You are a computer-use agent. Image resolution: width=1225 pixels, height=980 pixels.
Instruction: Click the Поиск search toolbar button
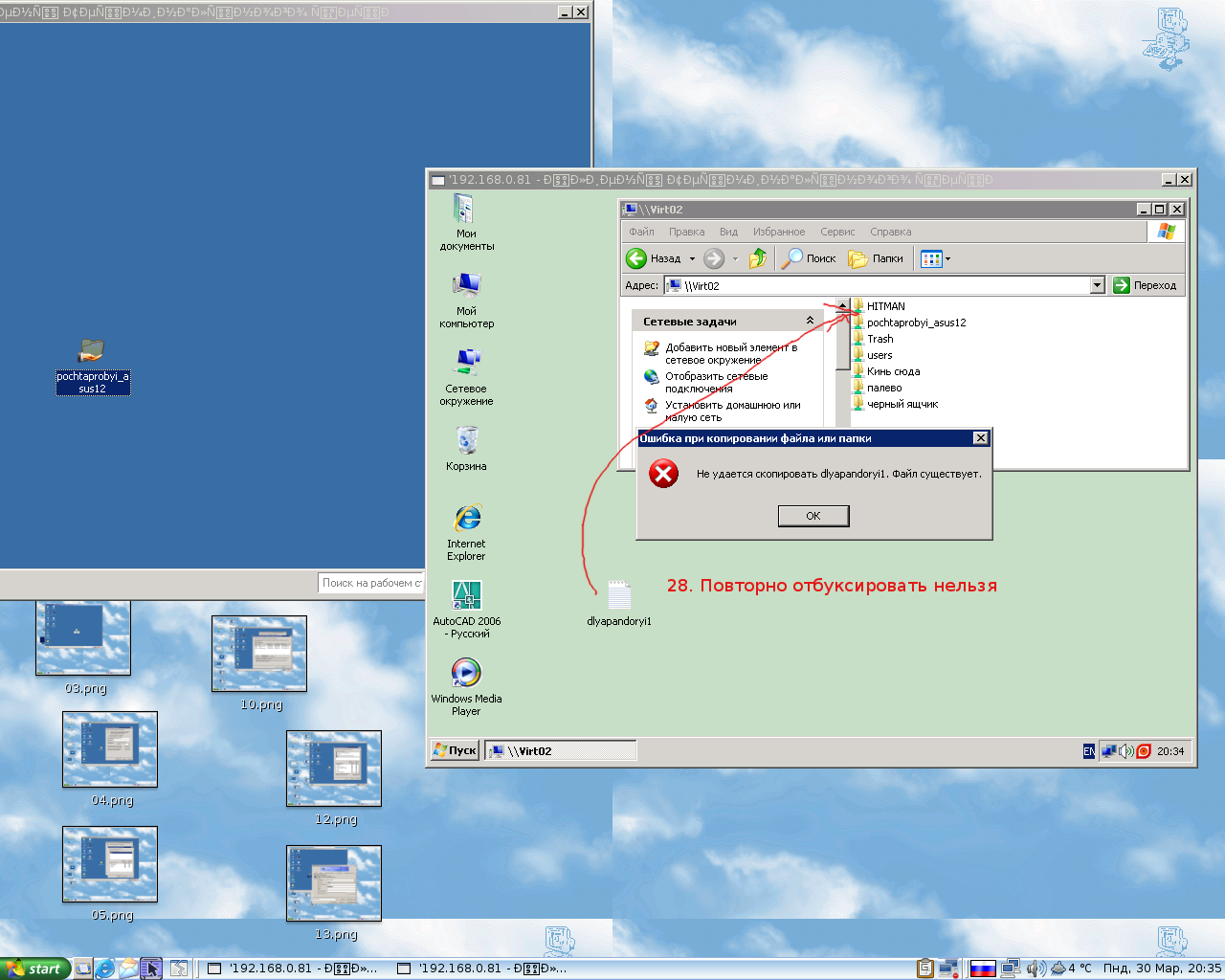click(x=810, y=258)
